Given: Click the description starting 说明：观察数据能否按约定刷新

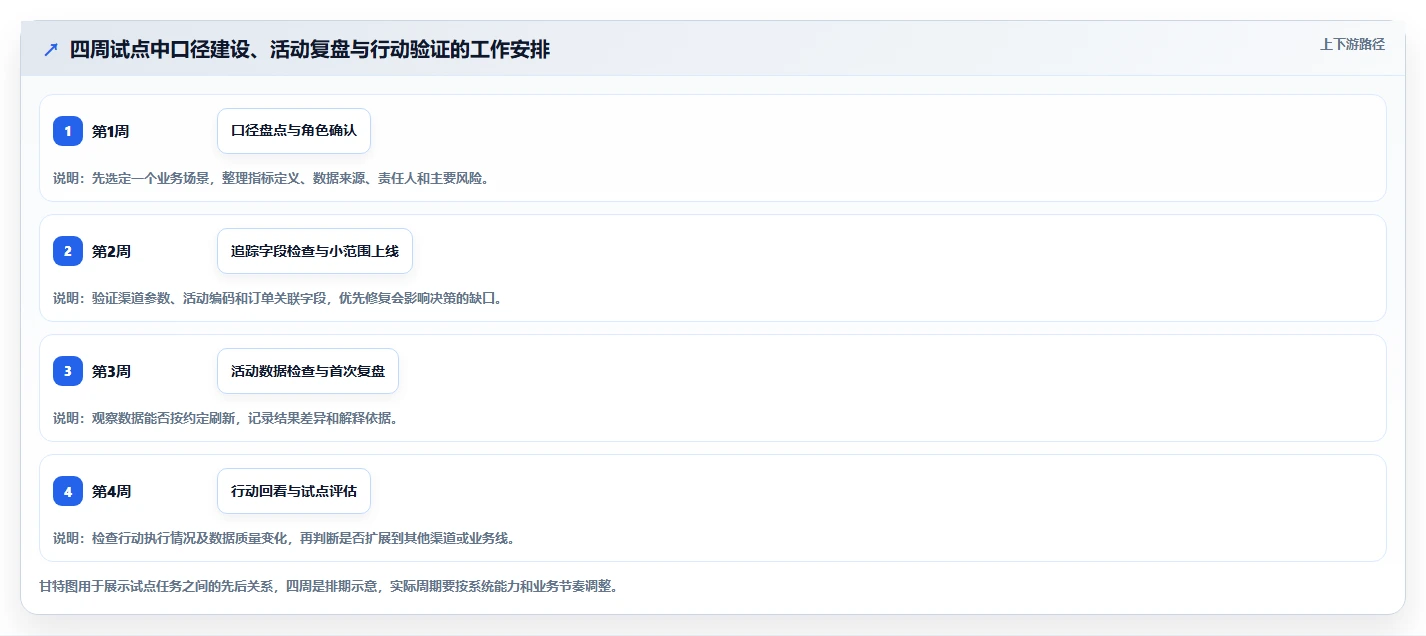Looking at the screenshot, I should 225,418.
